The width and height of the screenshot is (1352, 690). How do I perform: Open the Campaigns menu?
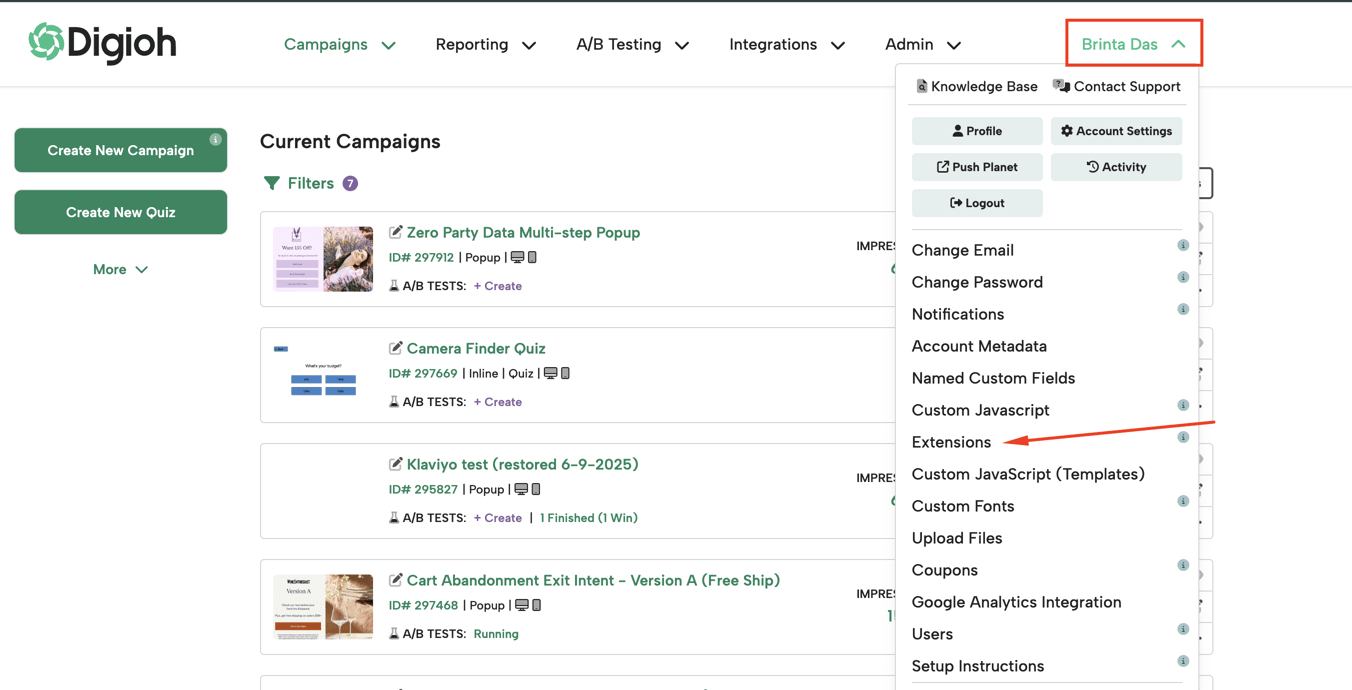click(x=340, y=45)
